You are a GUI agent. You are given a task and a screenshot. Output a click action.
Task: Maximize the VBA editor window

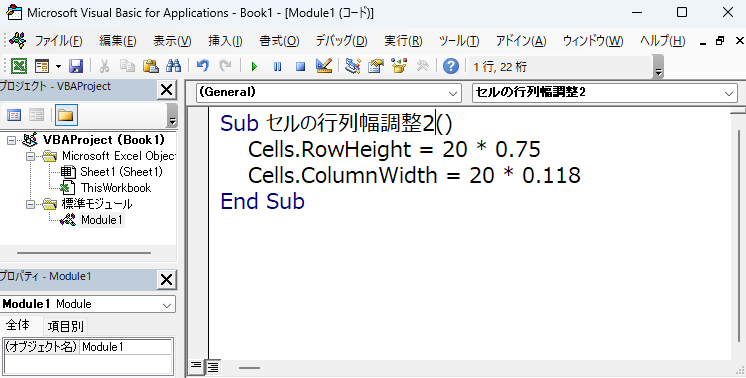coord(682,12)
